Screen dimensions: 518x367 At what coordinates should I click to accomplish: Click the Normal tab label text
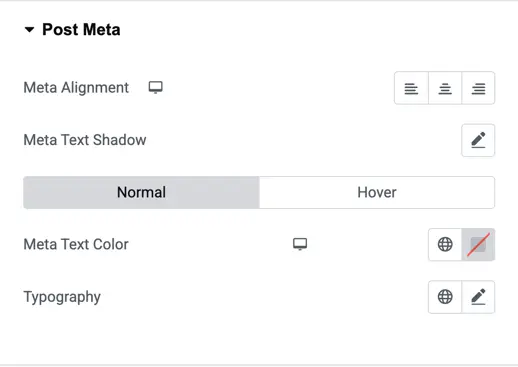tap(141, 192)
